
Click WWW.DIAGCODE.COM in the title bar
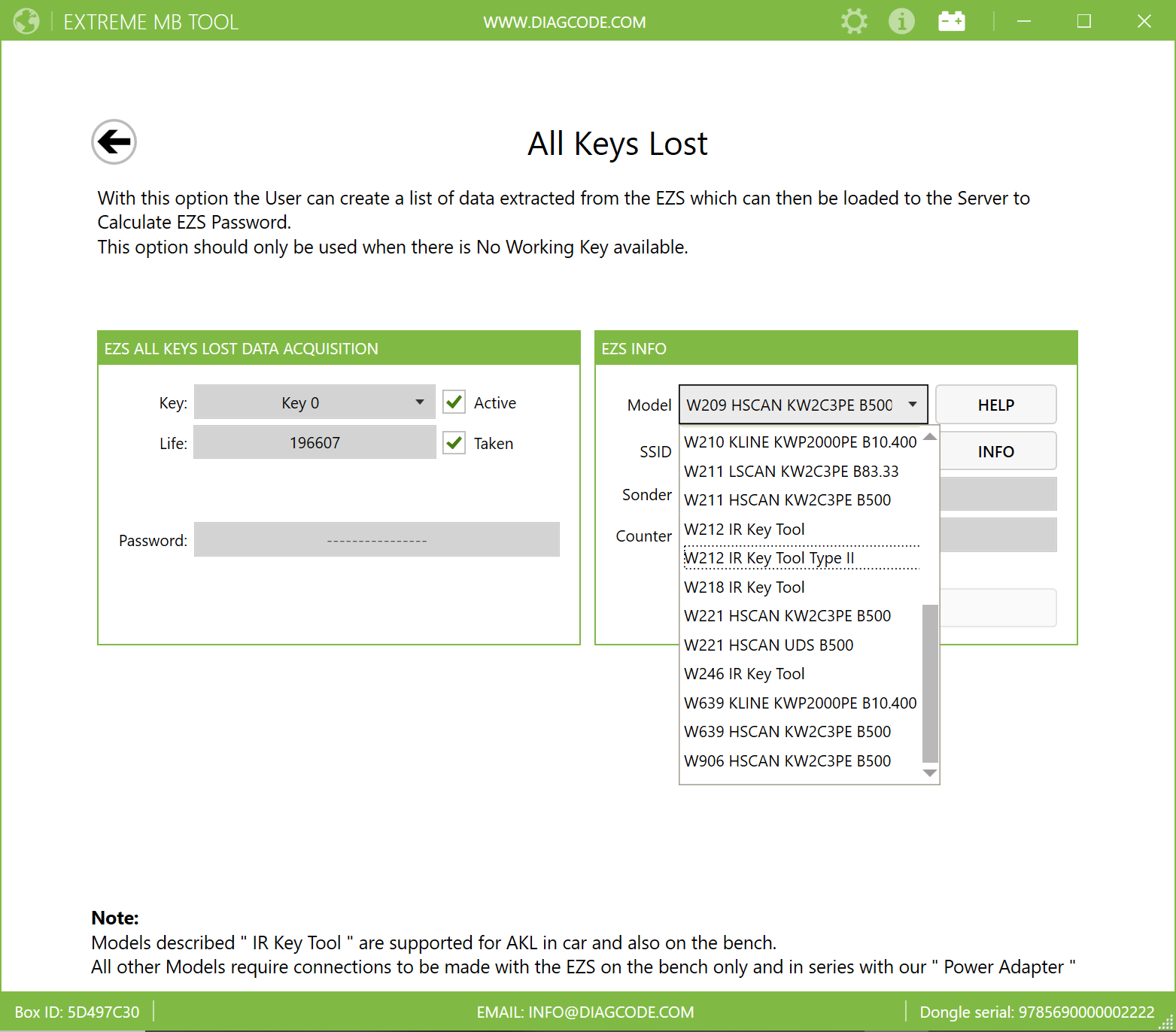(x=564, y=22)
